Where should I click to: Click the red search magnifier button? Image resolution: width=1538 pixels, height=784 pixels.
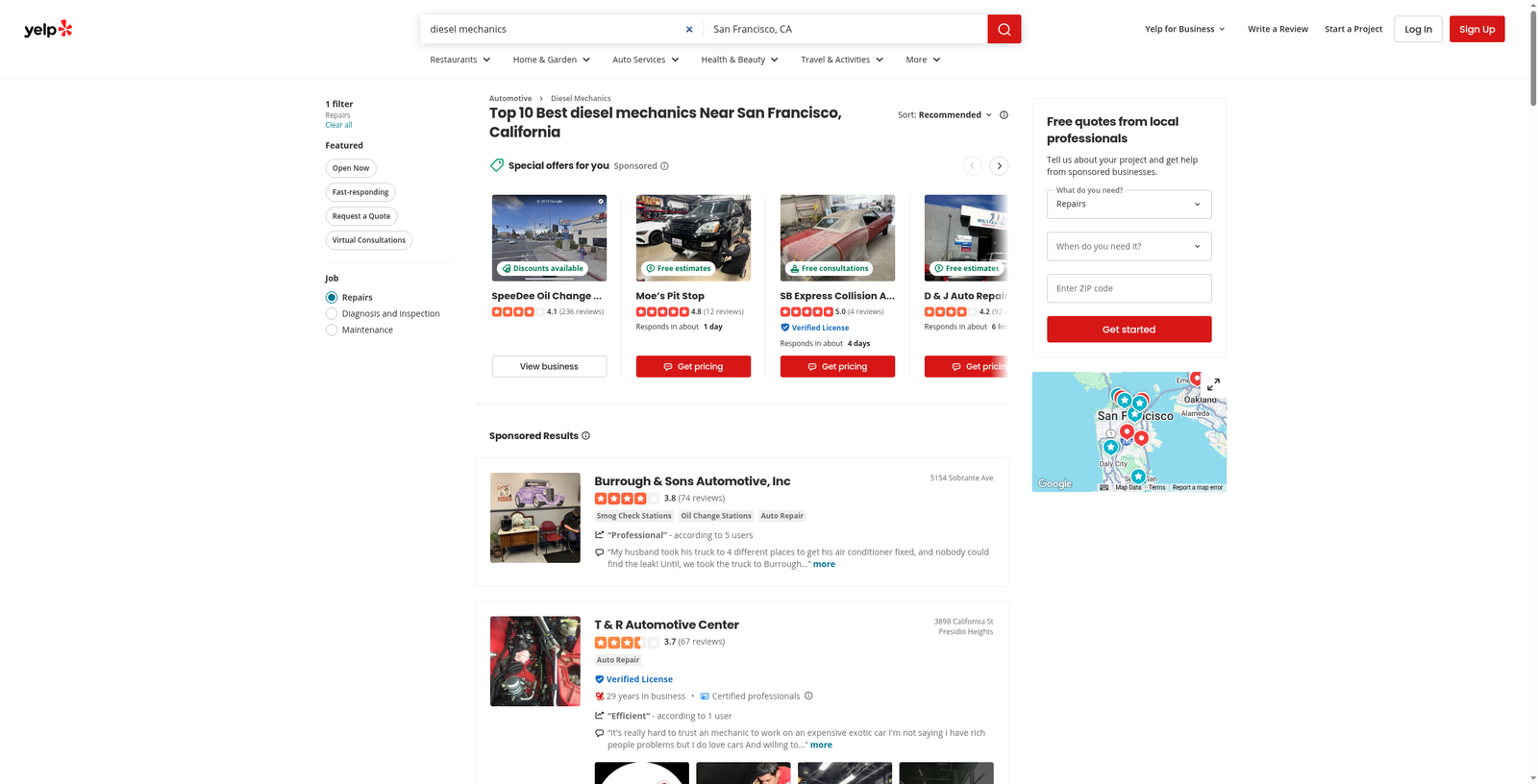tap(1004, 29)
